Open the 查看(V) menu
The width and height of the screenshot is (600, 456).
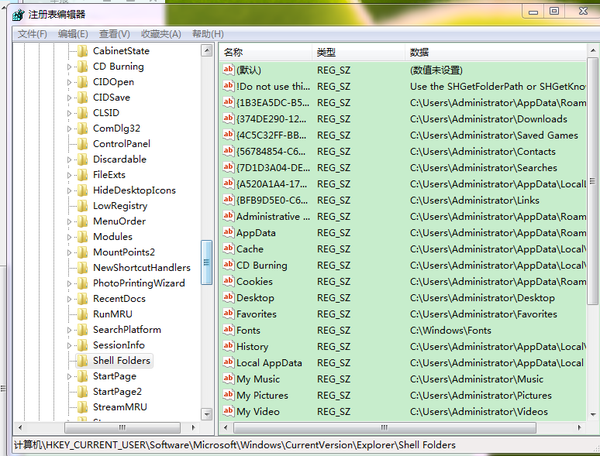point(114,34)
